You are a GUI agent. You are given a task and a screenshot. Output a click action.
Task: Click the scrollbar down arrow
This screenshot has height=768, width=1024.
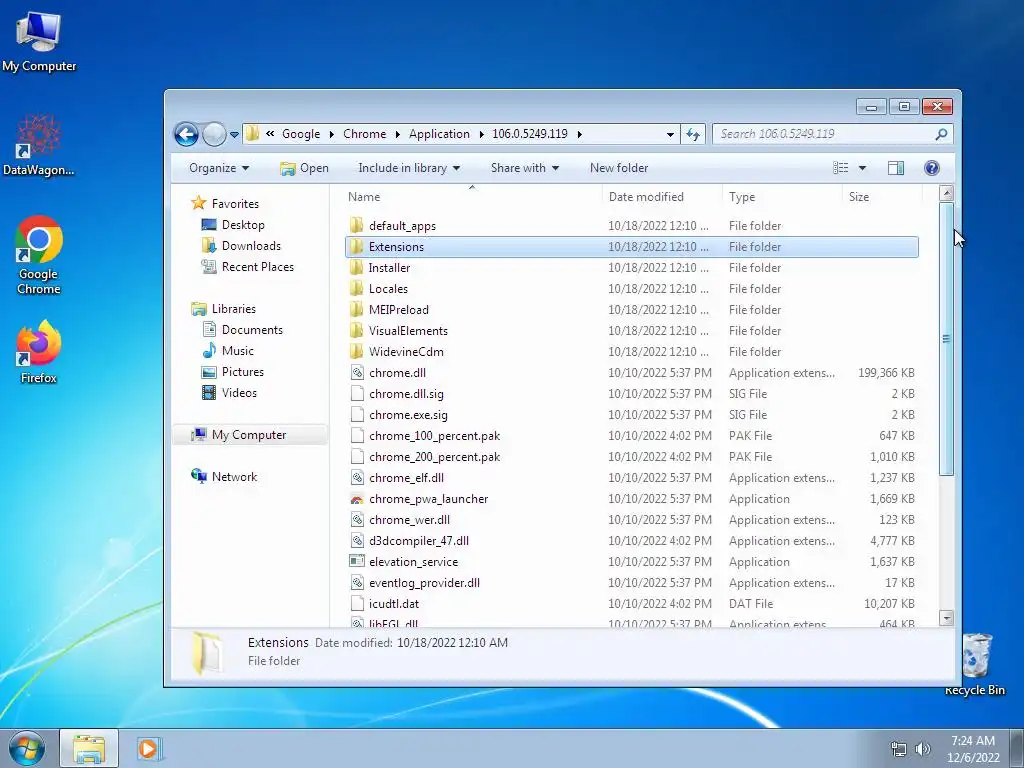(946, 617)
